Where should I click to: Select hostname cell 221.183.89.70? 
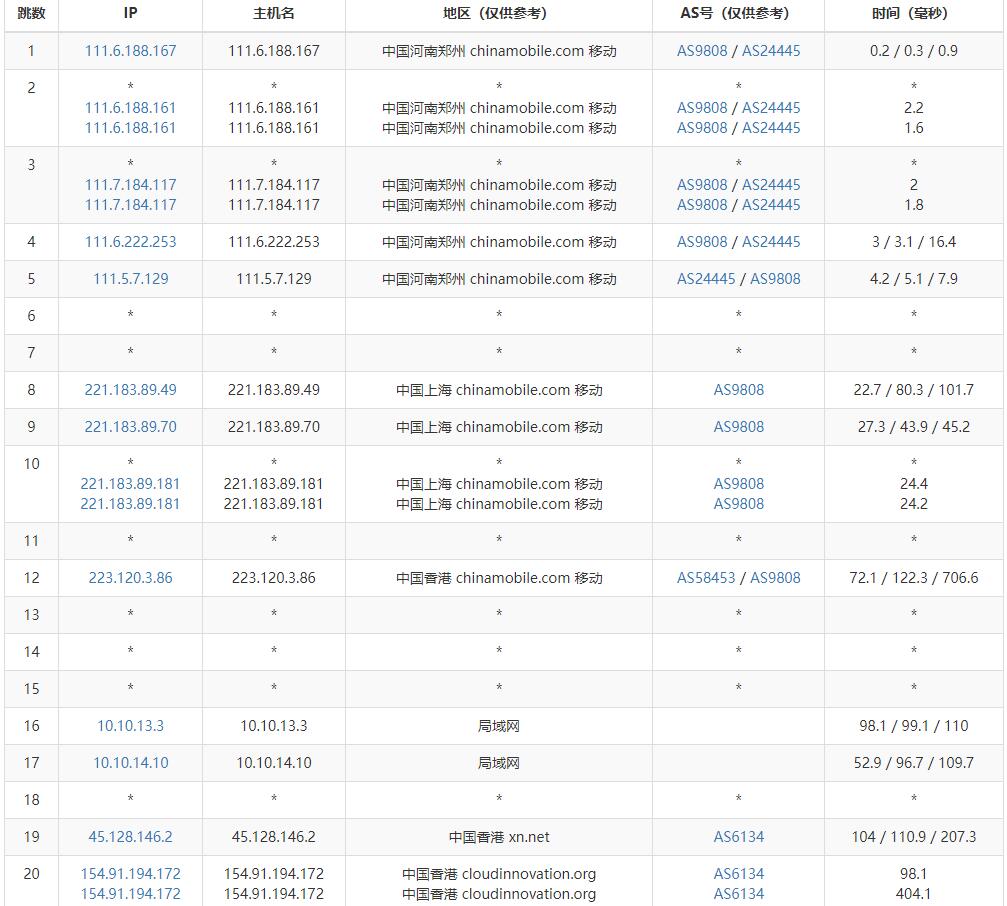274,427
